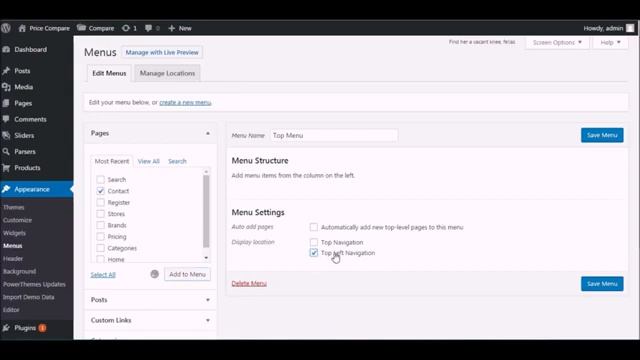Open Themes under Appearance
This screenshot has width=640, height=360.
pos(13,207)
